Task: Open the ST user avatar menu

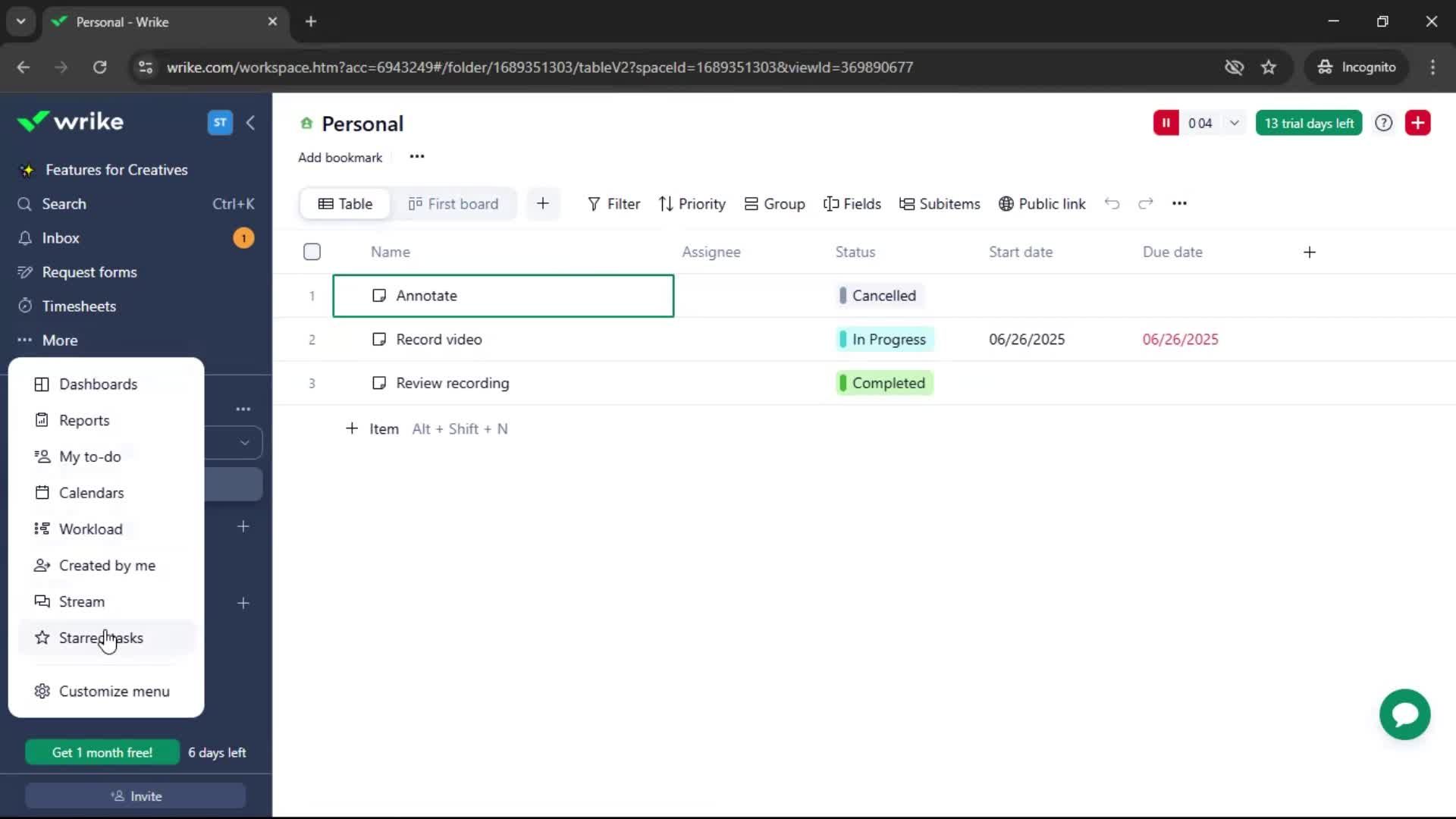Action: point(220,122)
